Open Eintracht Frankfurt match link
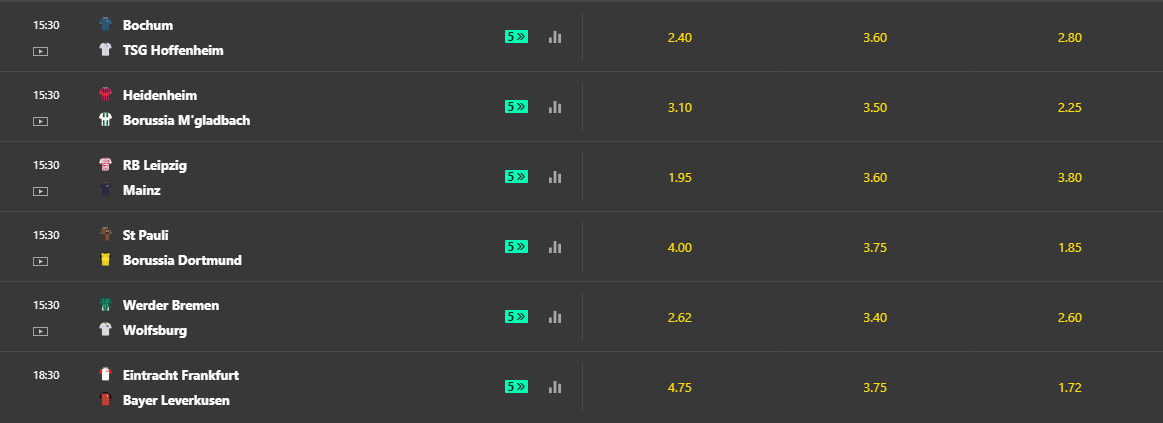The width and height of the screenshot is (1163, 423). point(181,376)
